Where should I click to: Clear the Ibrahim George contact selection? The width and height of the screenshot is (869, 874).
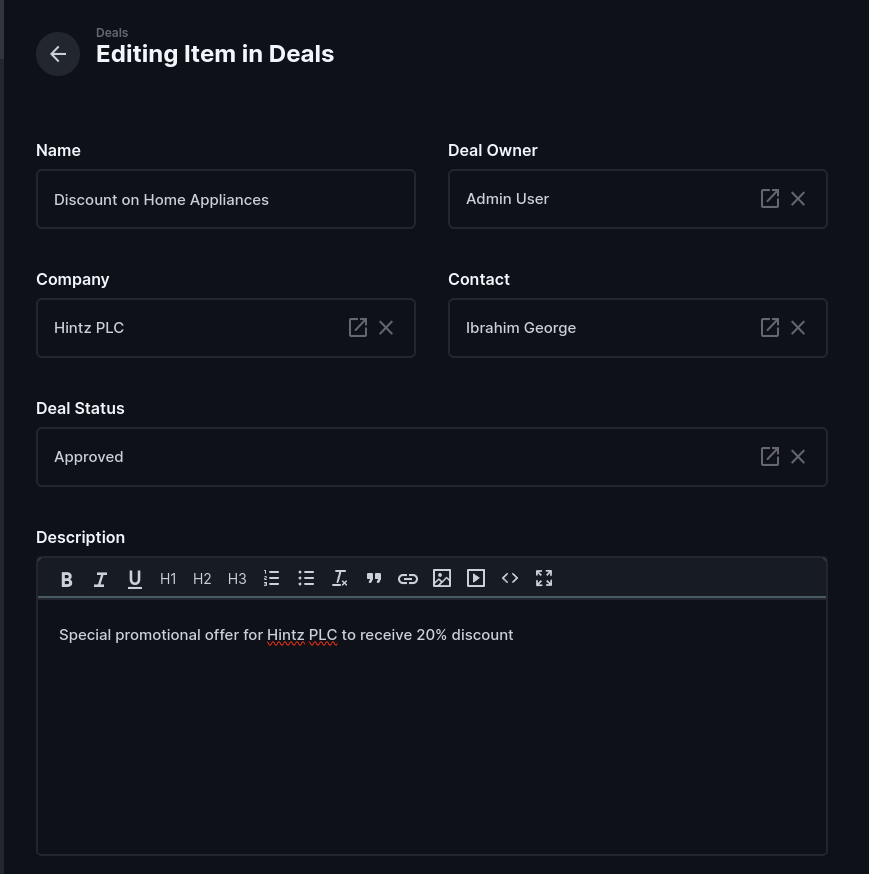pyautogui.click(x=797, y=327)
